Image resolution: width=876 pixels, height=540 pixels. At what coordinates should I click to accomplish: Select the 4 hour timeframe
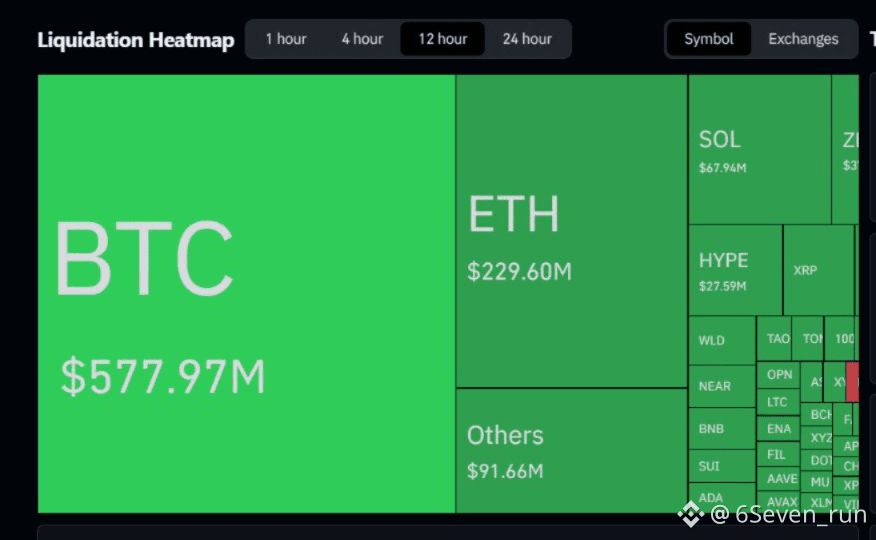(x=363, y=39)
